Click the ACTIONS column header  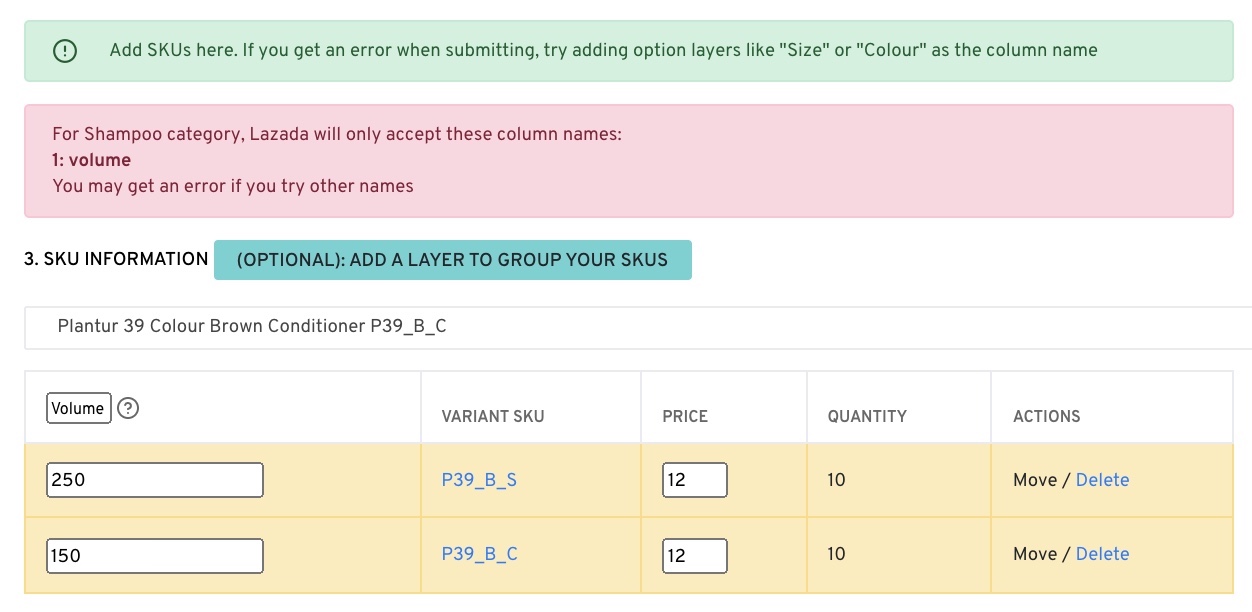pos(1047,416)
